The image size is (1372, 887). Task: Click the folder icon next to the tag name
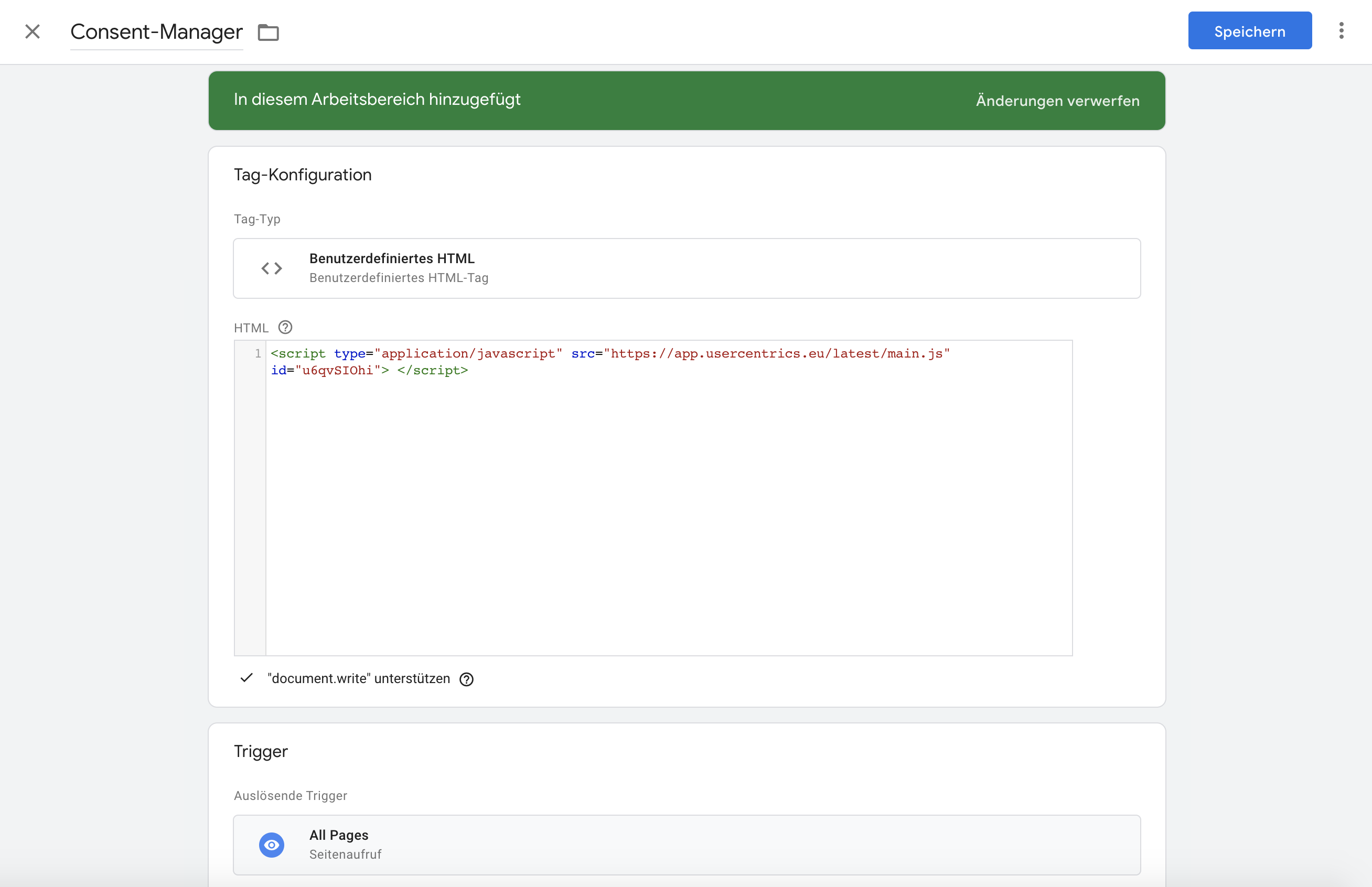tap(268, 33)
